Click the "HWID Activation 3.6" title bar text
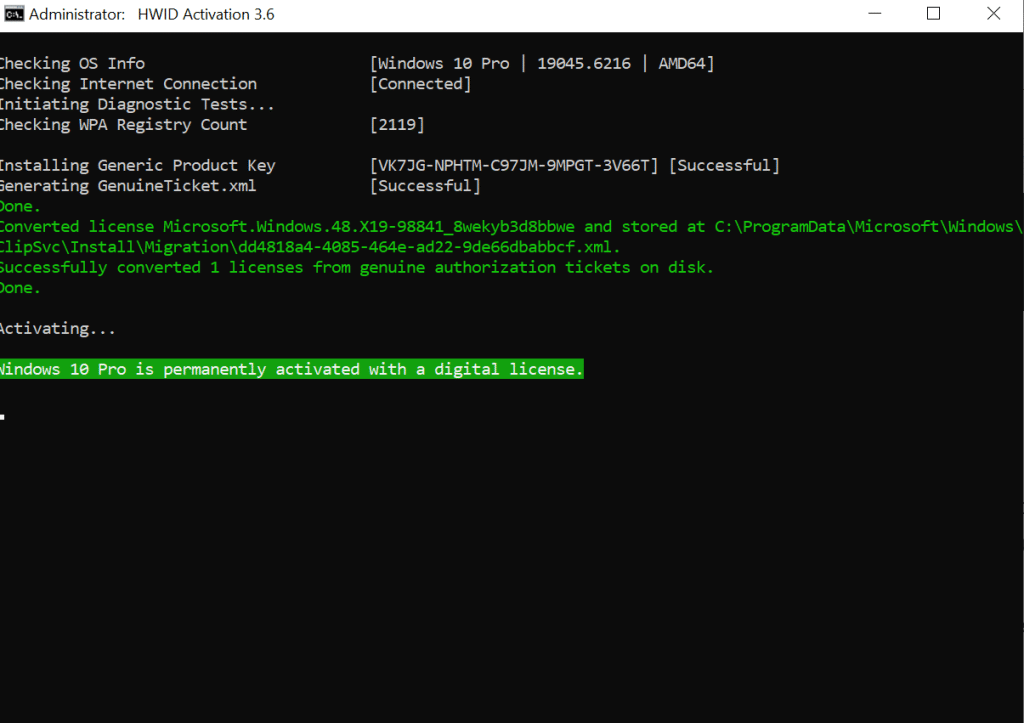 pos(205,14)
